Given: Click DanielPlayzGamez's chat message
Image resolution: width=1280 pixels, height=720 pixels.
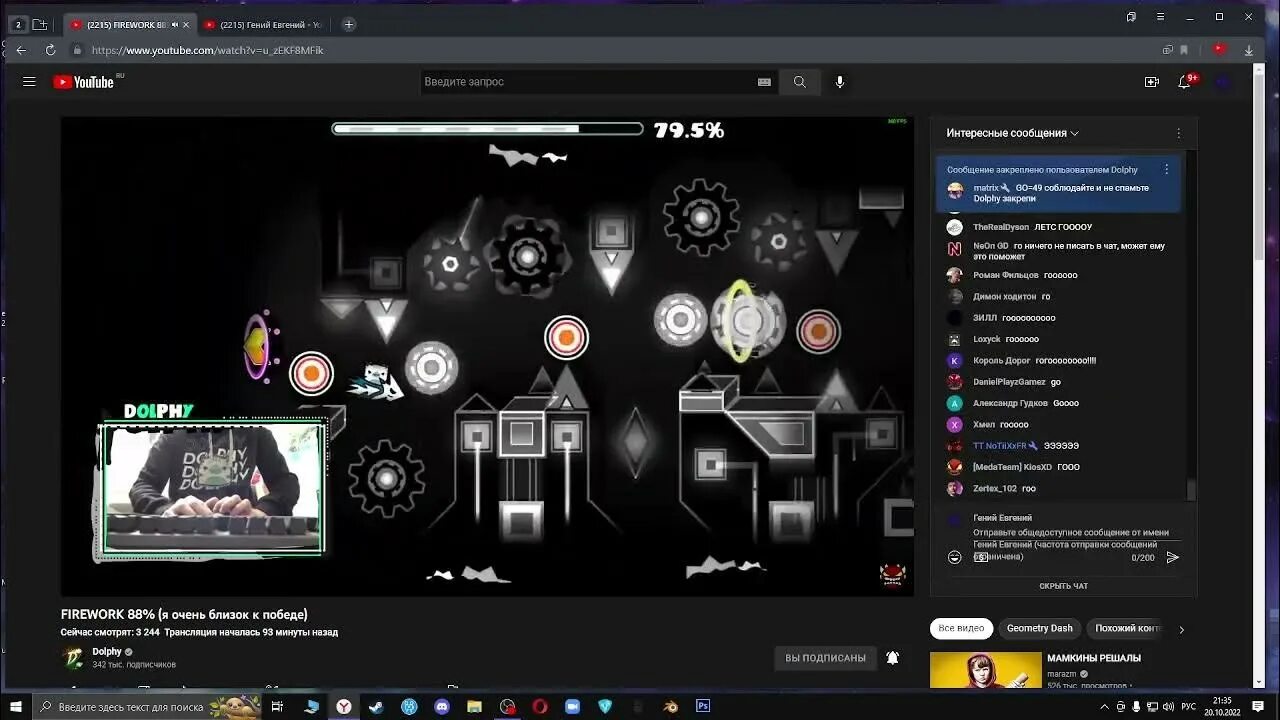Looking at the screenshot, I should (1060, 382).
